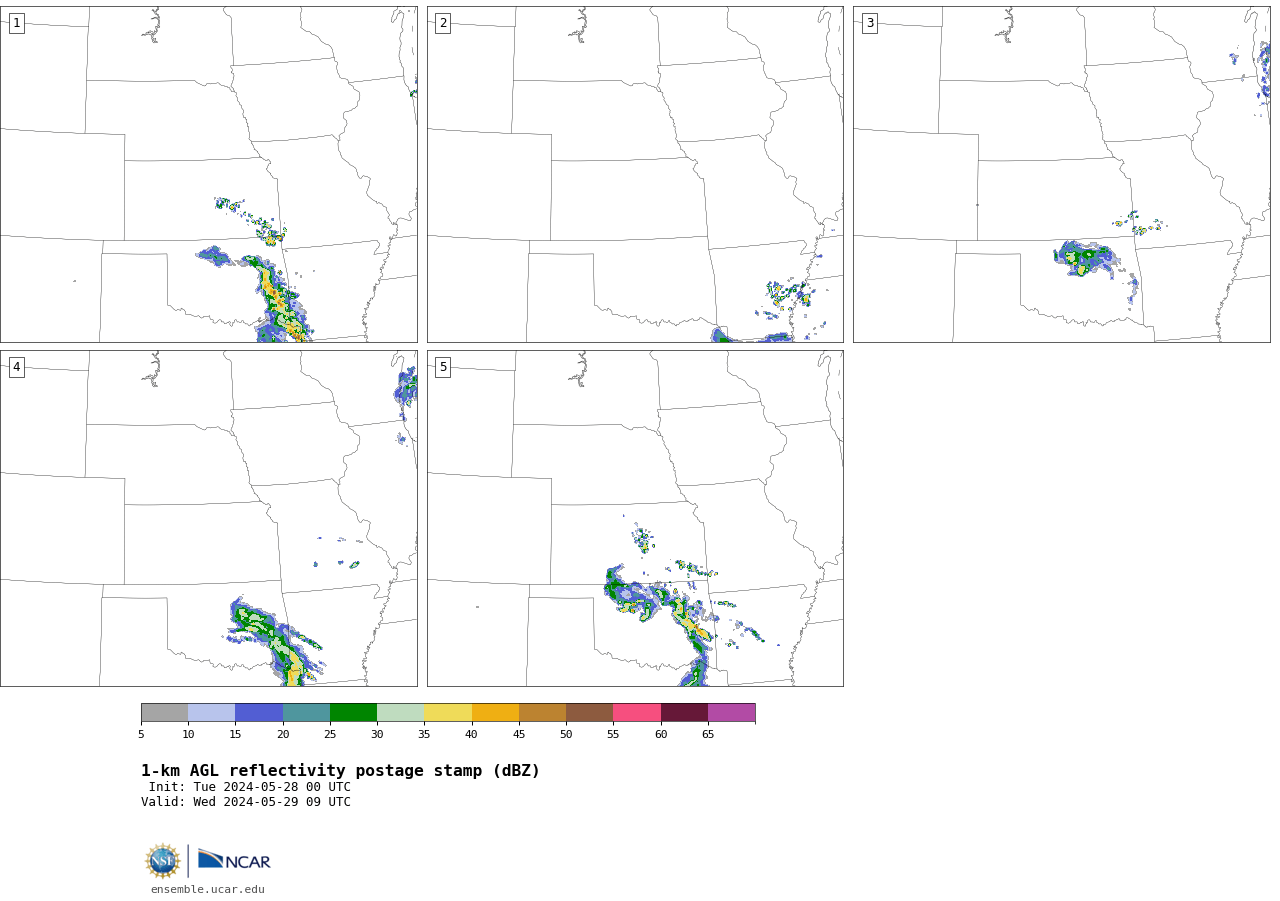Click the teal 20-25 dBZ swatch
Screen dimensions: 1280x901
coord(307,713)
